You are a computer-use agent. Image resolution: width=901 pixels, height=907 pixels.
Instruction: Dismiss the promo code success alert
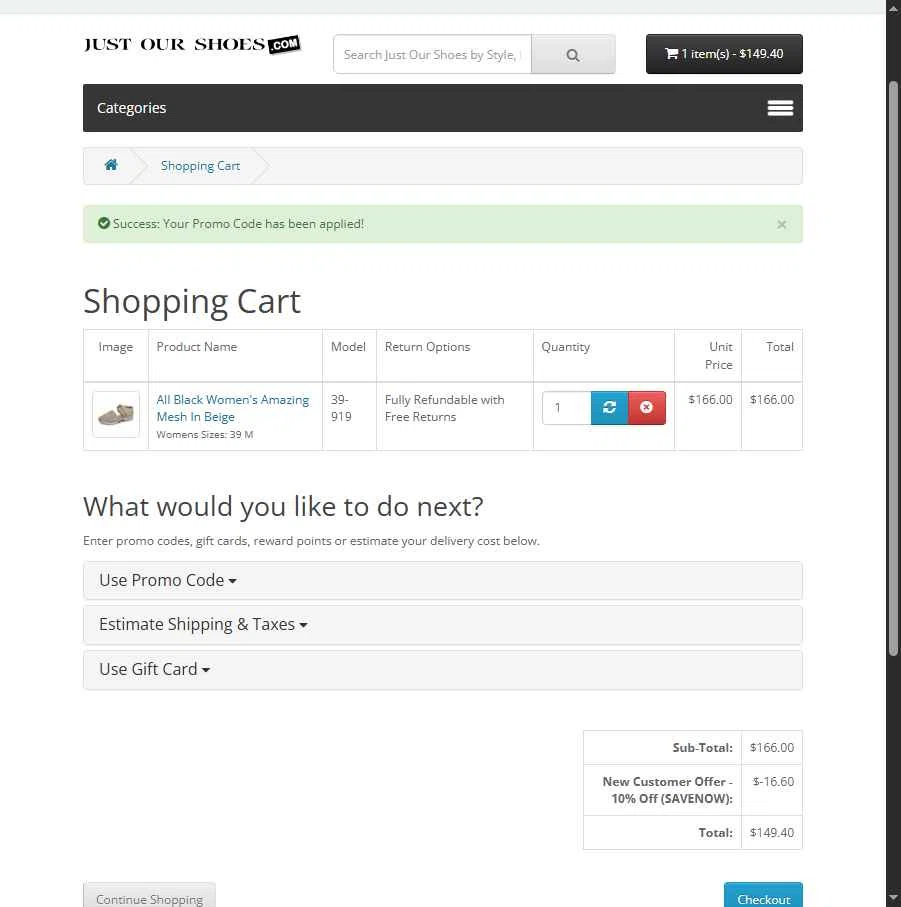click(781, 224)
